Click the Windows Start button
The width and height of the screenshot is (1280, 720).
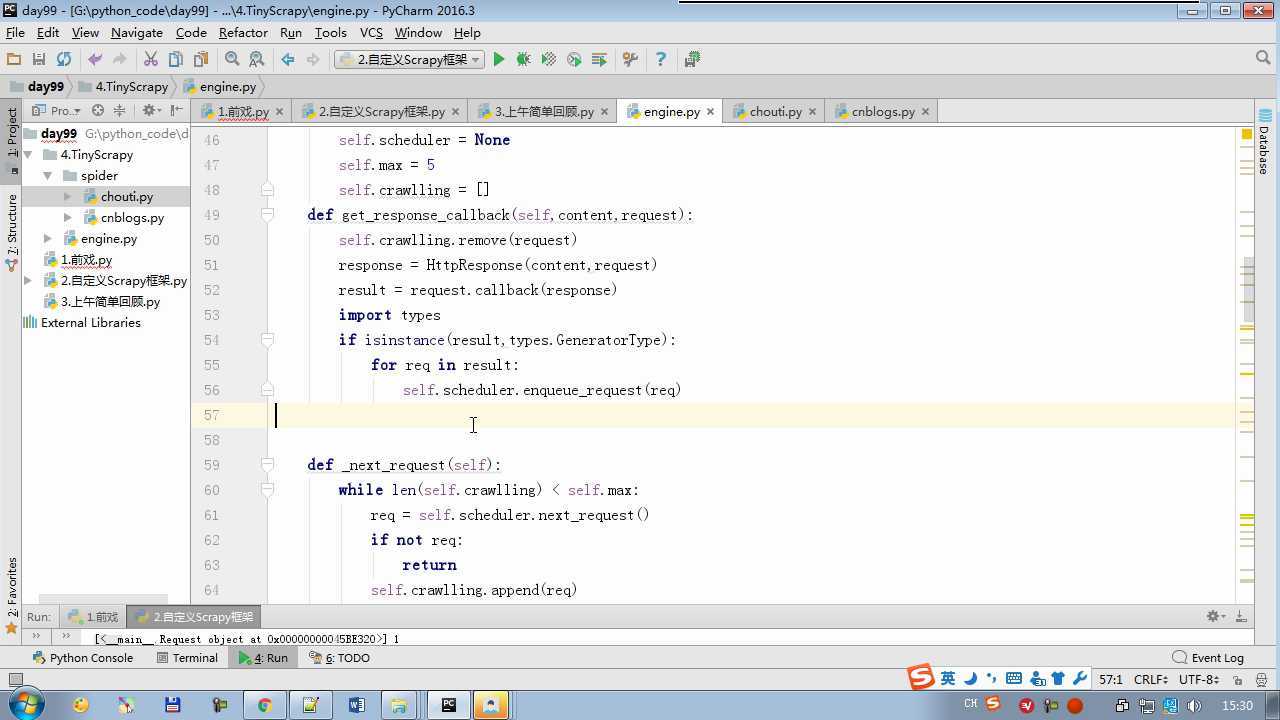[x=26, y=705]
